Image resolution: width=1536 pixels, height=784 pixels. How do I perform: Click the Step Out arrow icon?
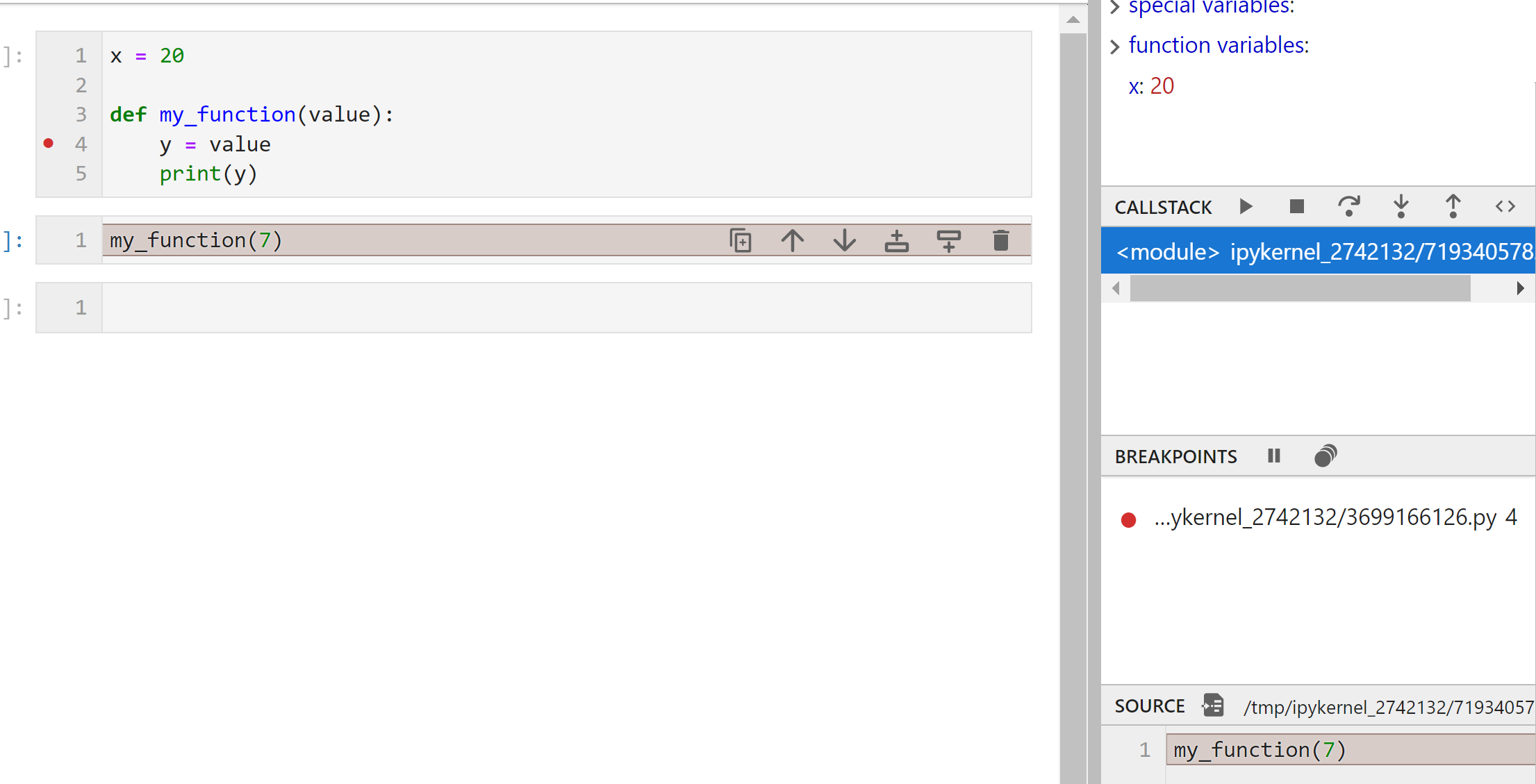[1453, 206]
